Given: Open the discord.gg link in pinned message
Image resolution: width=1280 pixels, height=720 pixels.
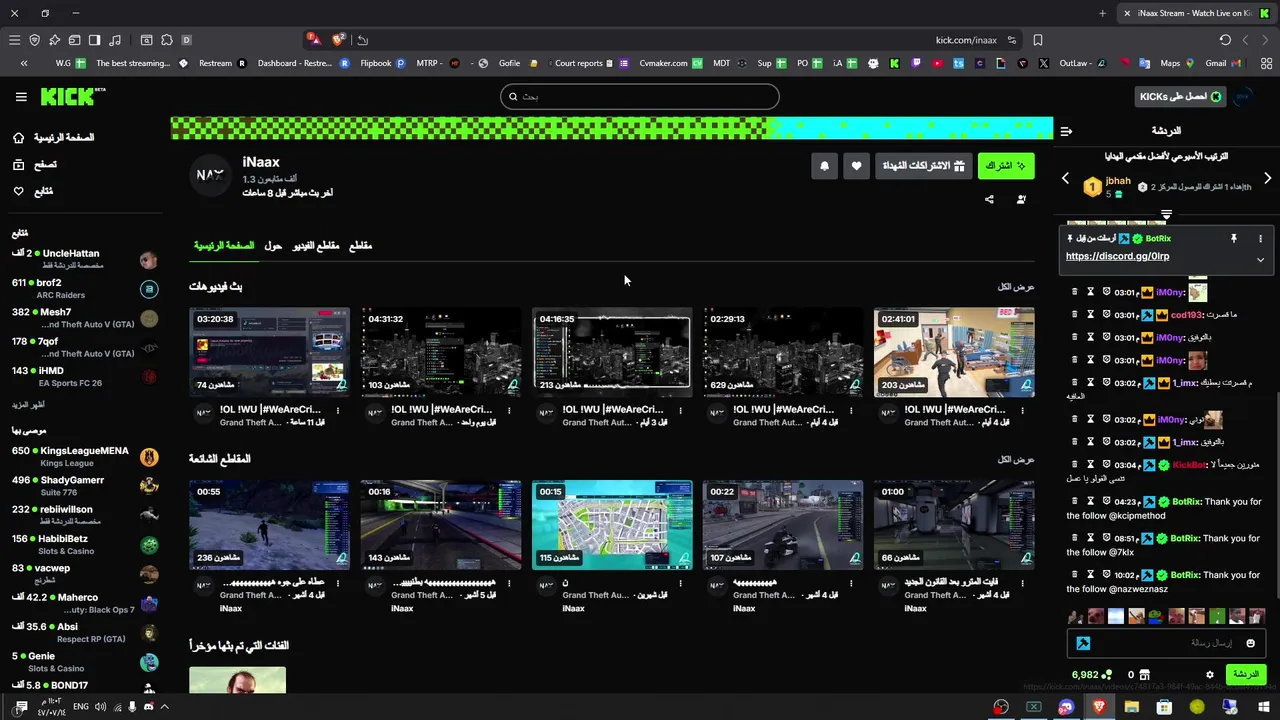Looking at the screenshot, I should pos(1117,256).
